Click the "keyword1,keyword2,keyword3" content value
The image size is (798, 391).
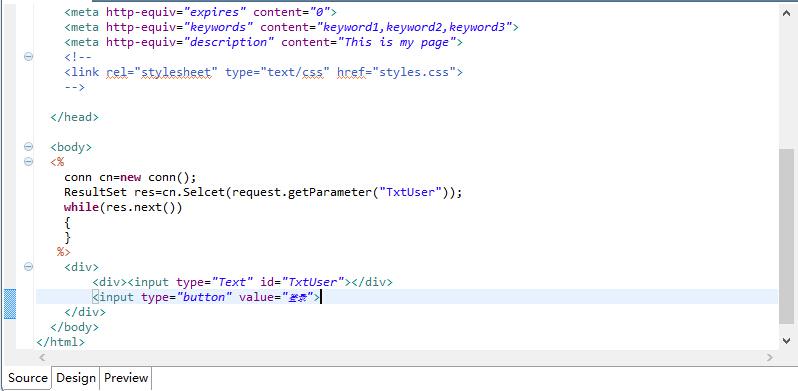click(414, 27)
